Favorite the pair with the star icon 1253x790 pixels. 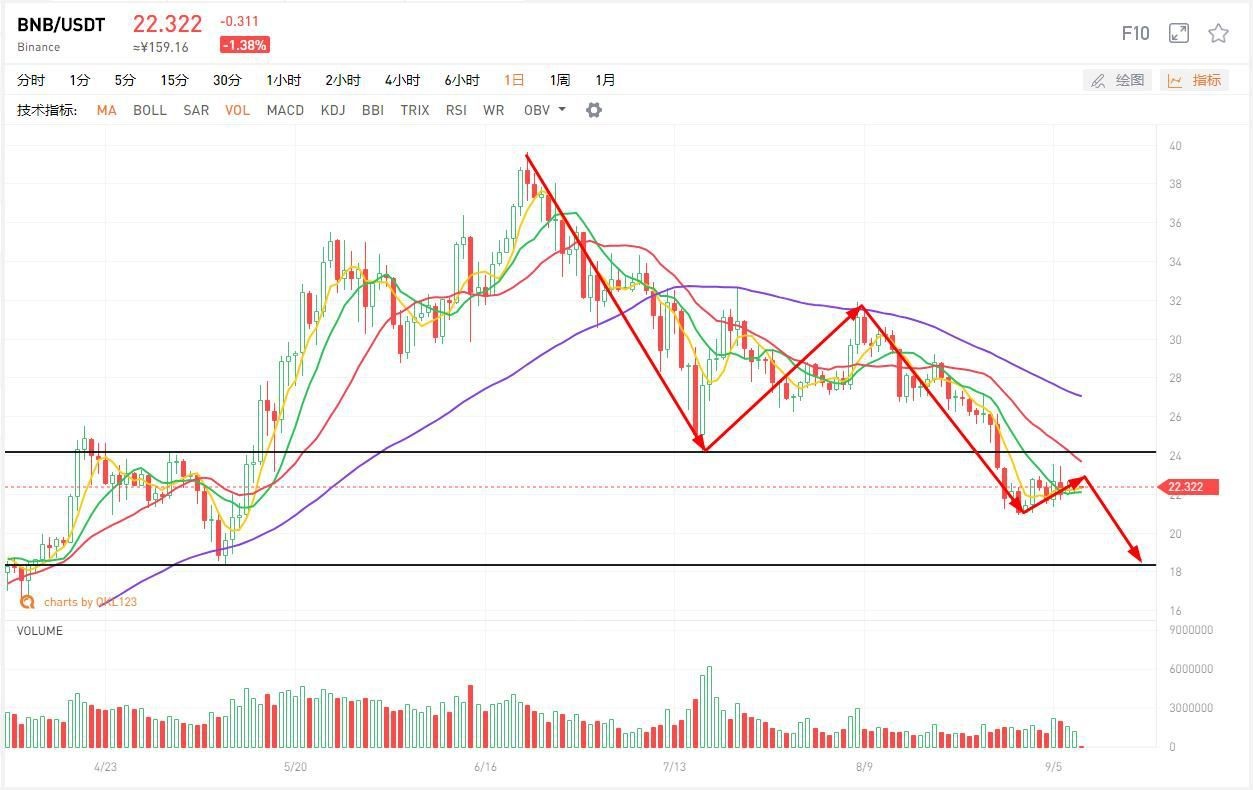1218,33
